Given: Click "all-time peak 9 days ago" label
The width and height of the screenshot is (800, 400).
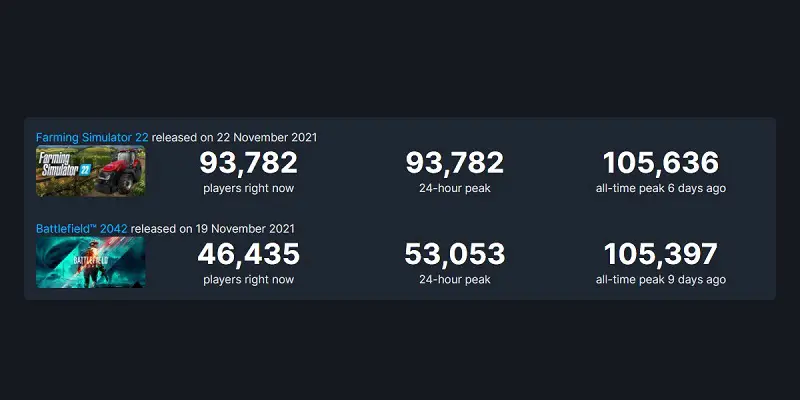Looking at the screenshot, I should coord(661,279).
